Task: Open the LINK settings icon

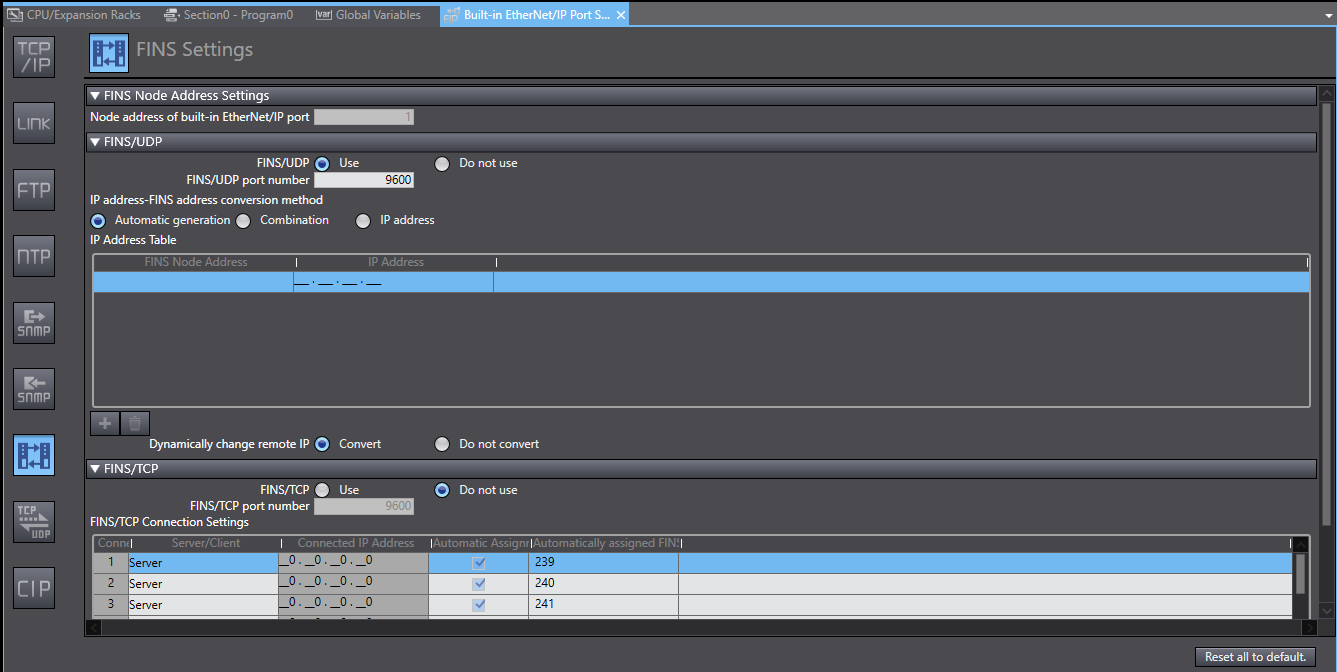Action: [x=34, y=124]
